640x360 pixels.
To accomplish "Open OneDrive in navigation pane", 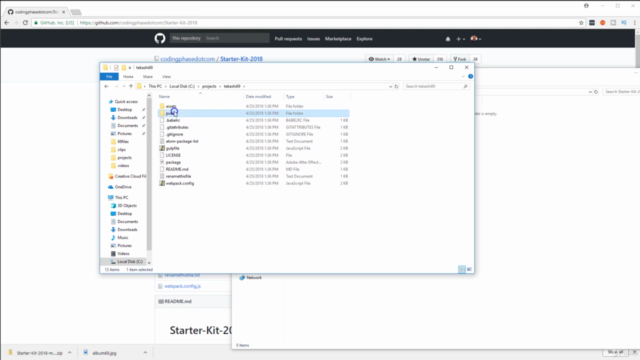I will pos(123,187).
